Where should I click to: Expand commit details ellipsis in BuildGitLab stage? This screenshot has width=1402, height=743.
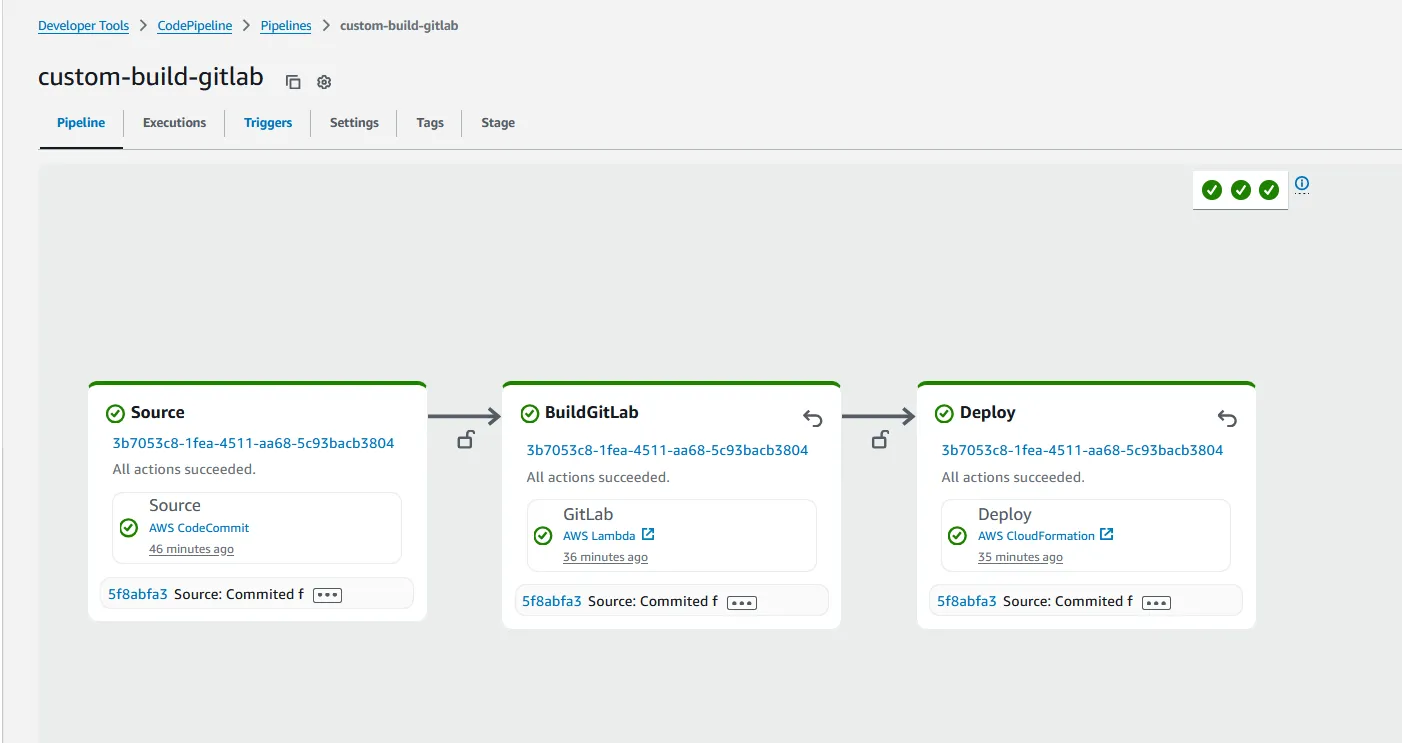741,602
